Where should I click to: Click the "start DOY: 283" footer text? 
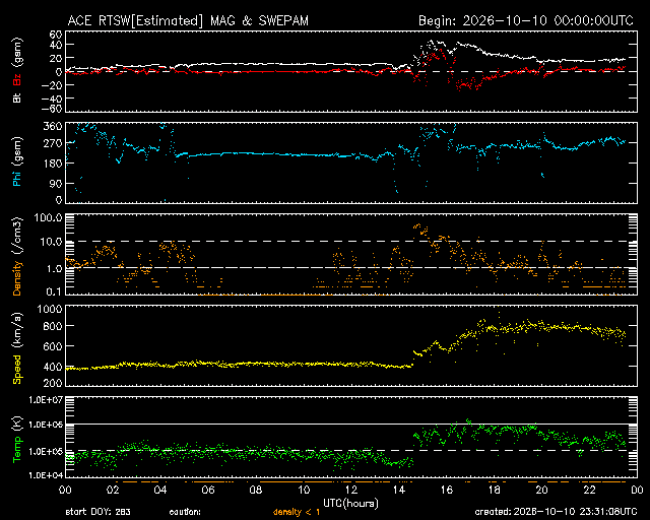[x=98, y=512]
